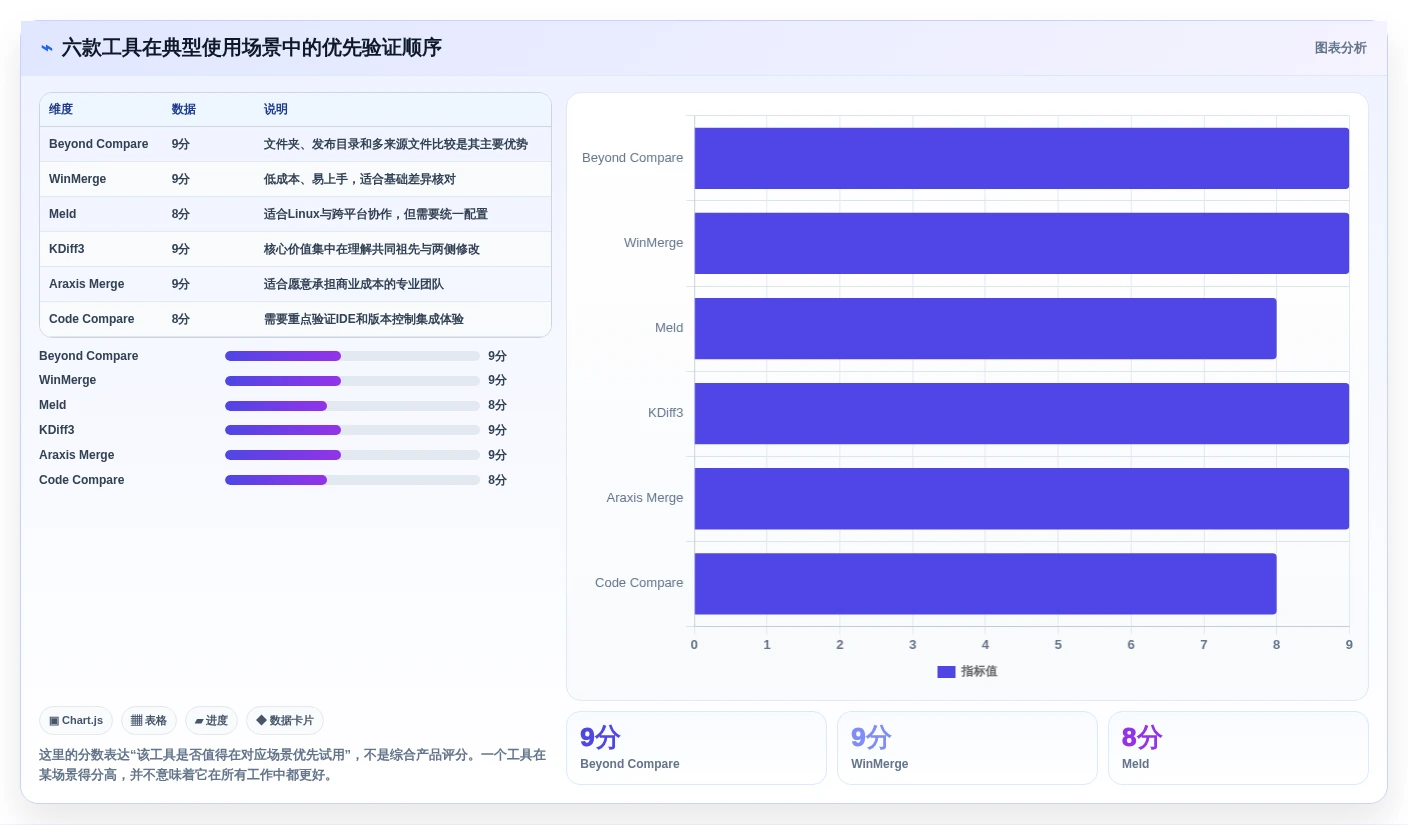1408x825 pixels.
Task: Click the Beyond Compare progress bar
Action: 352,356
